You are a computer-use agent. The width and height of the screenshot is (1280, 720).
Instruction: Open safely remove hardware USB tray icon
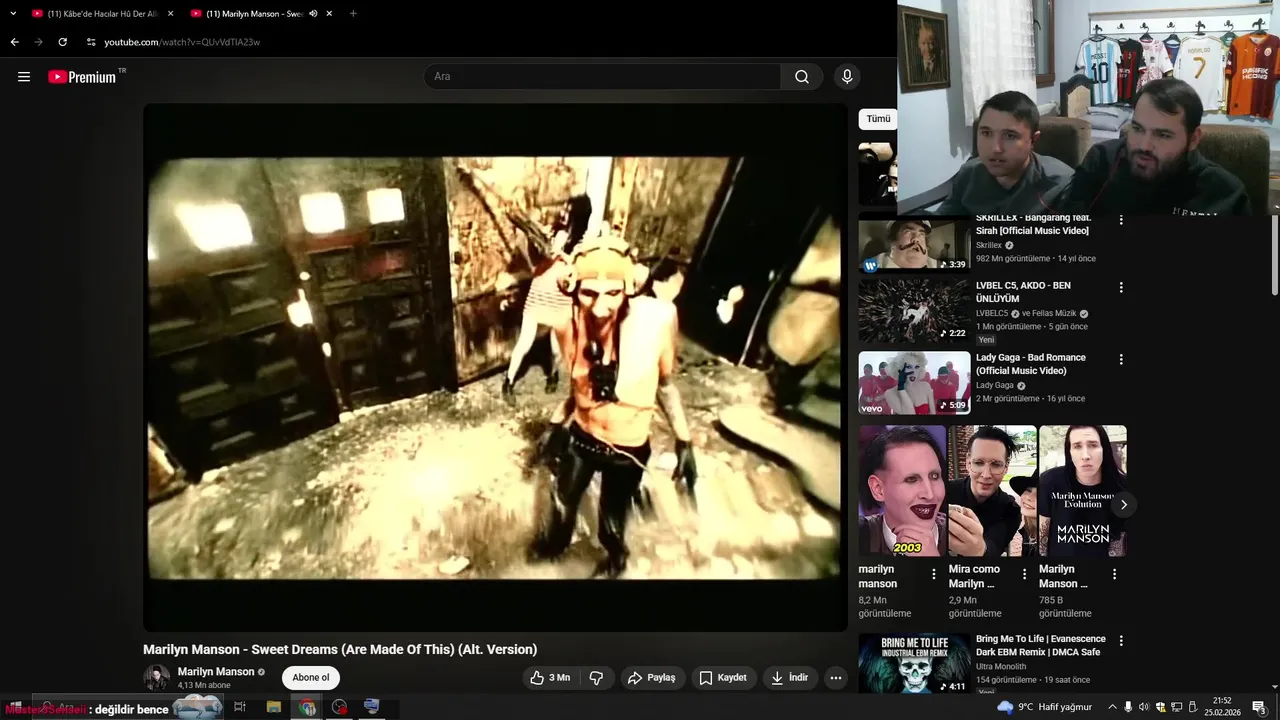[x=1192, y=707]
